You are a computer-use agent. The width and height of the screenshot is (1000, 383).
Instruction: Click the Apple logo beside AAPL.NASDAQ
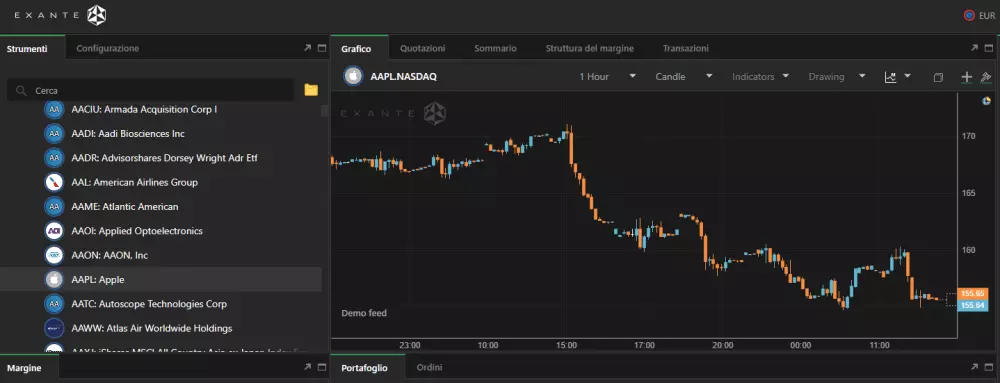[x=353, y=76]
